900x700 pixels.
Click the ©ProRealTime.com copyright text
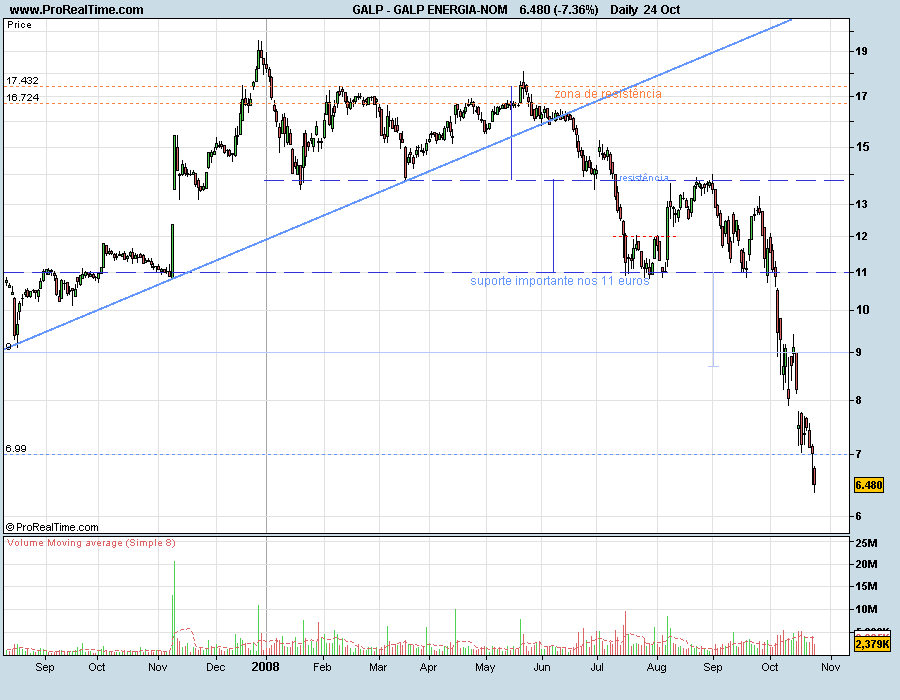pyautogui.click(x=52, y=527)
